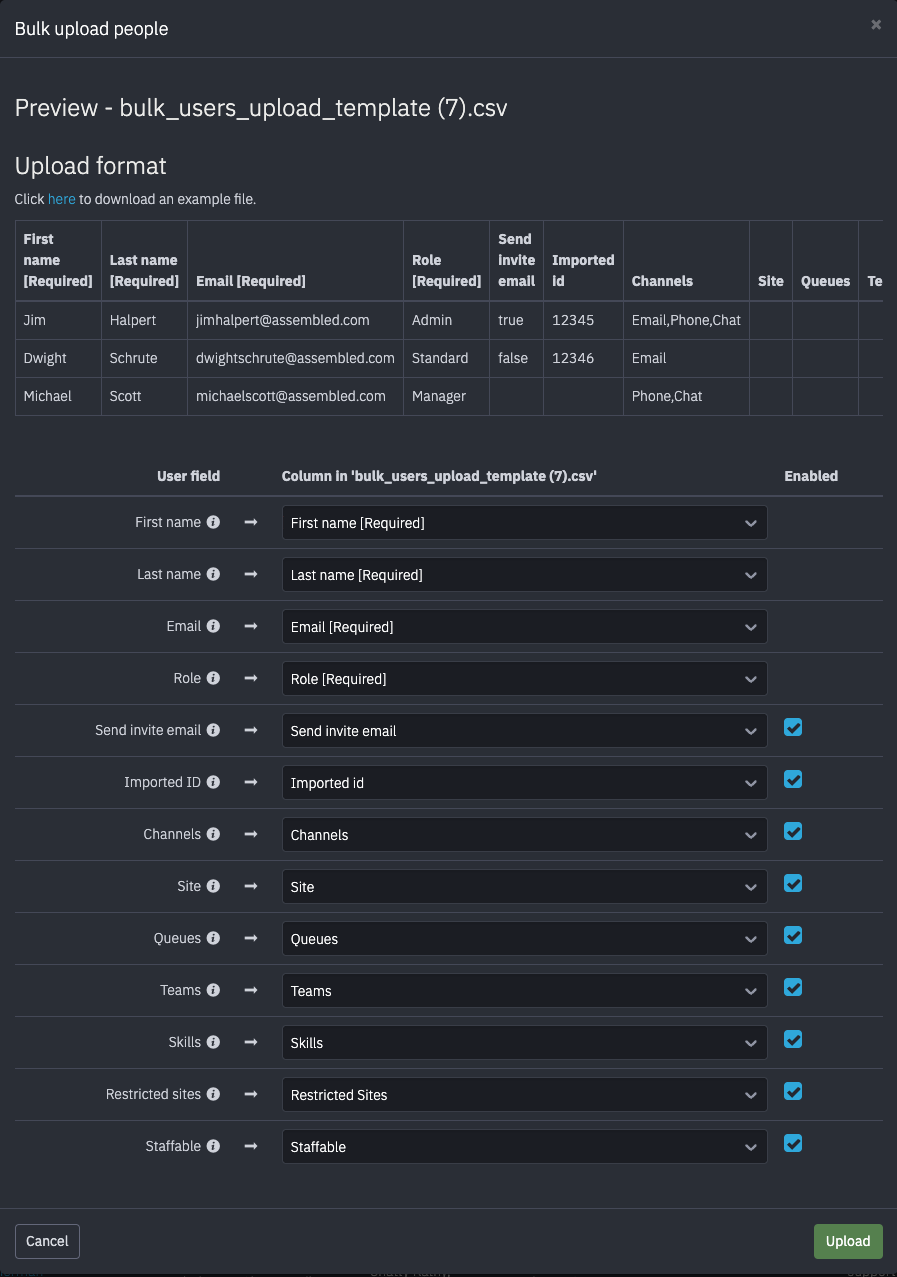The height and width of the screenshot is (1277, 897).
Task: Open info icon for Restricted sites
Action: [213, 1094]
